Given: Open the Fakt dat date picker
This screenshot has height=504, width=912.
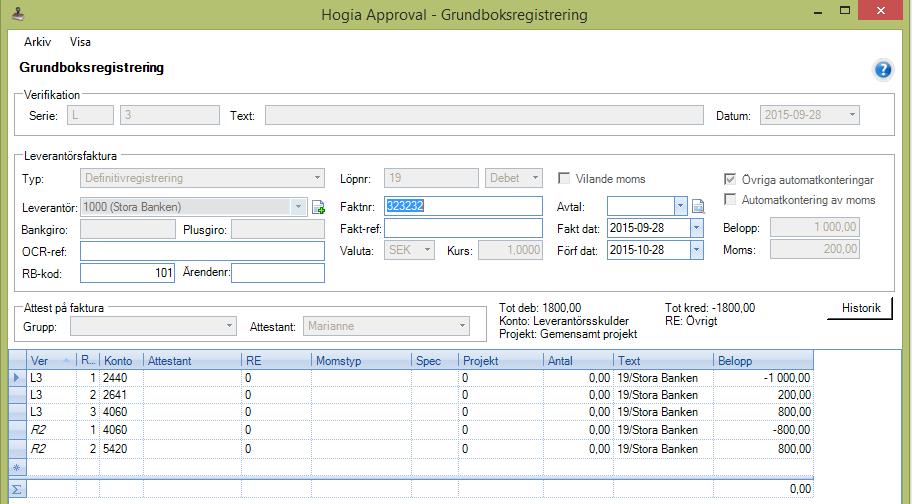Looking at the screenshot, I should 696,228.
